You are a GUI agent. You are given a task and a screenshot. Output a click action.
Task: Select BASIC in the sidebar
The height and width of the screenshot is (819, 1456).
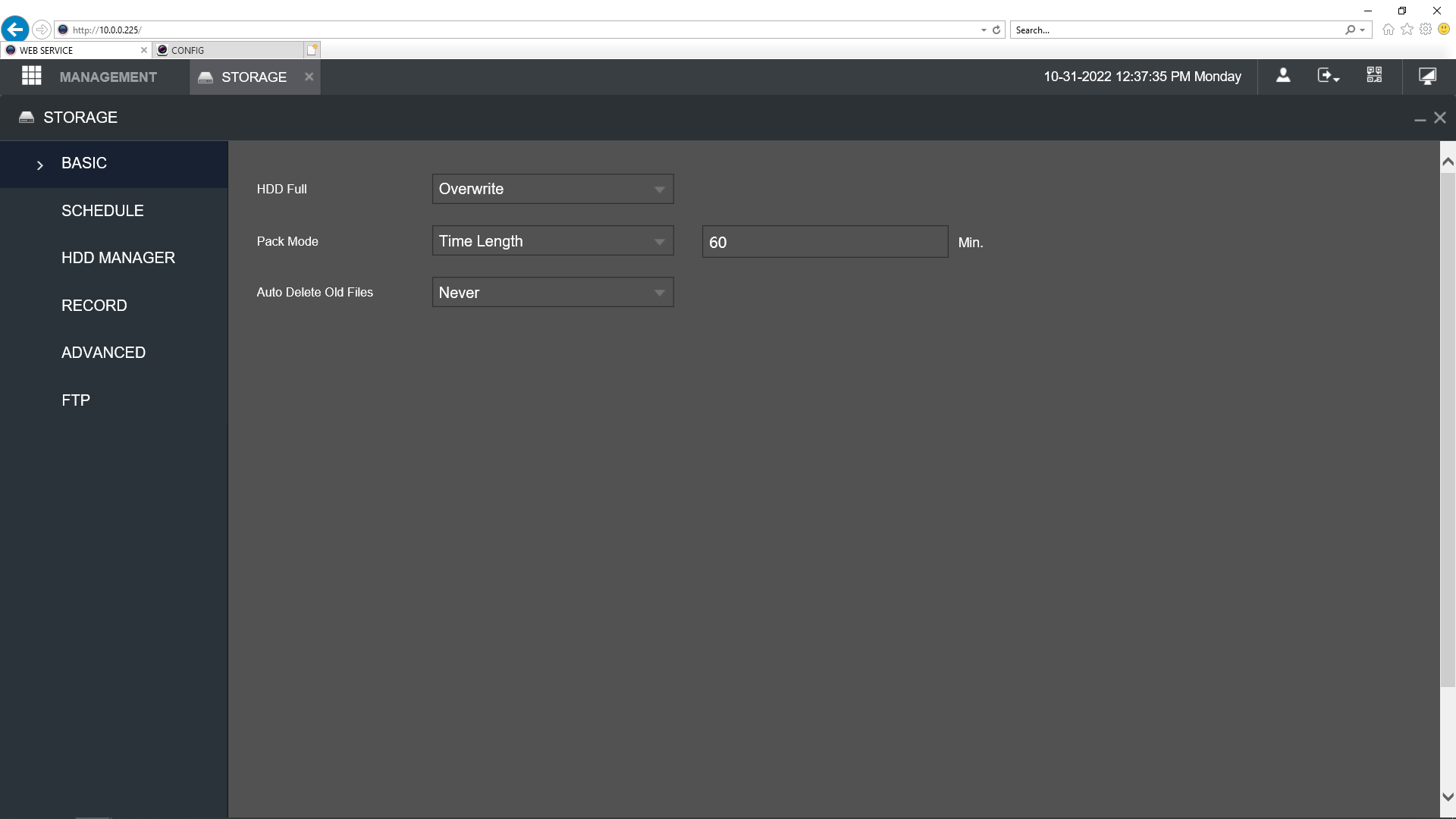click(x=114, y=164)
